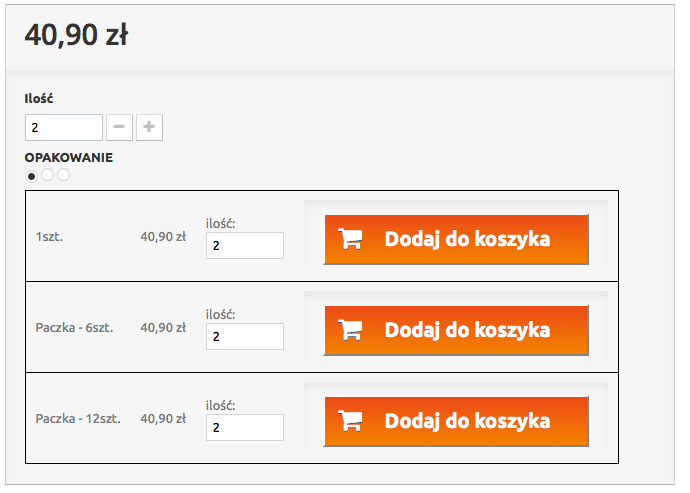Screen dimensions: 690x493
Task: Click cart icon in Paczka - 6szt. row
Action: click(350, 330)
